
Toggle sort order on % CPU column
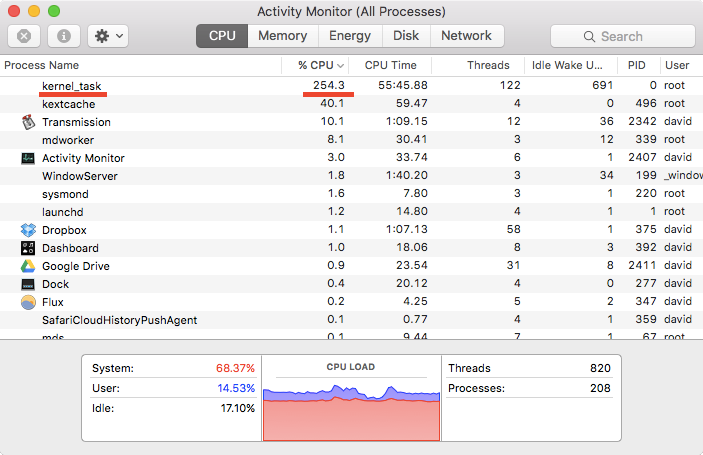click(315, 65)
